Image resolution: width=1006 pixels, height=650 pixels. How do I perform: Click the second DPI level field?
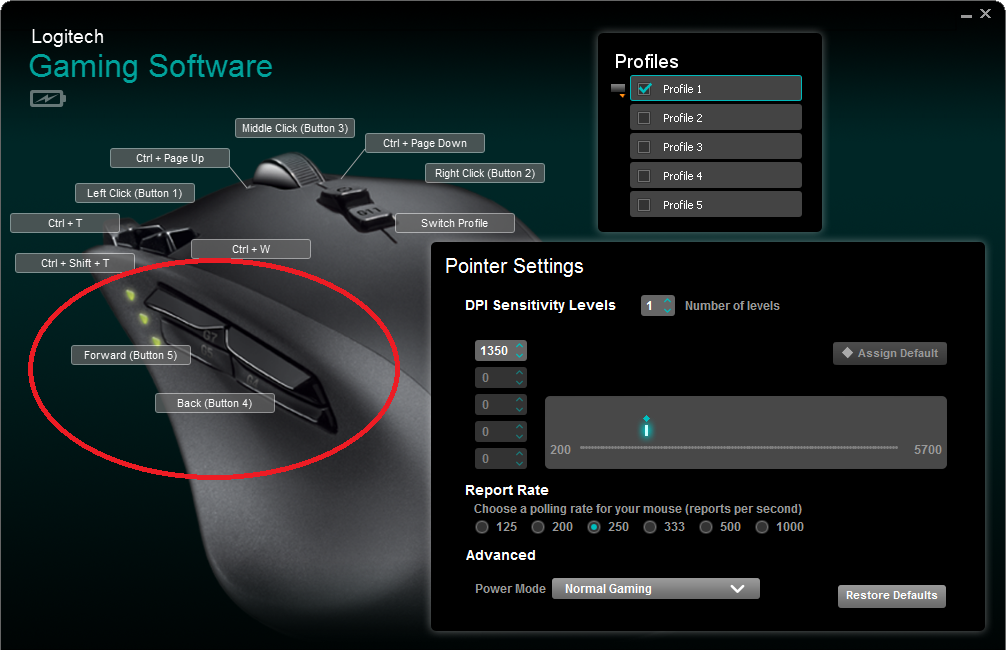coord(501,377)
